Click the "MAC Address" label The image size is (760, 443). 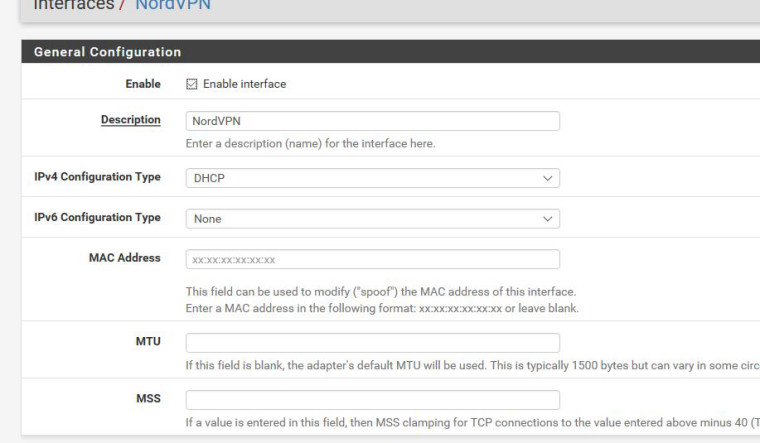tap(125, 258)
